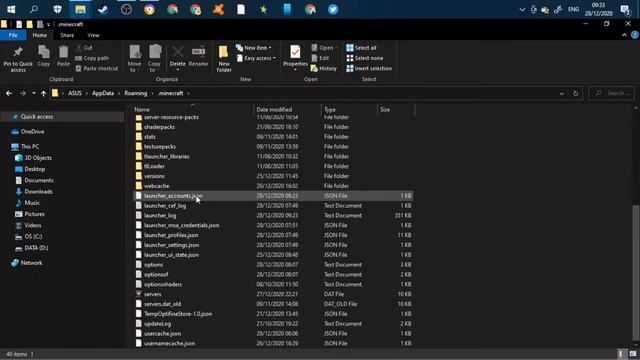
Task: Open Windows Start menu
Action: 11,9
